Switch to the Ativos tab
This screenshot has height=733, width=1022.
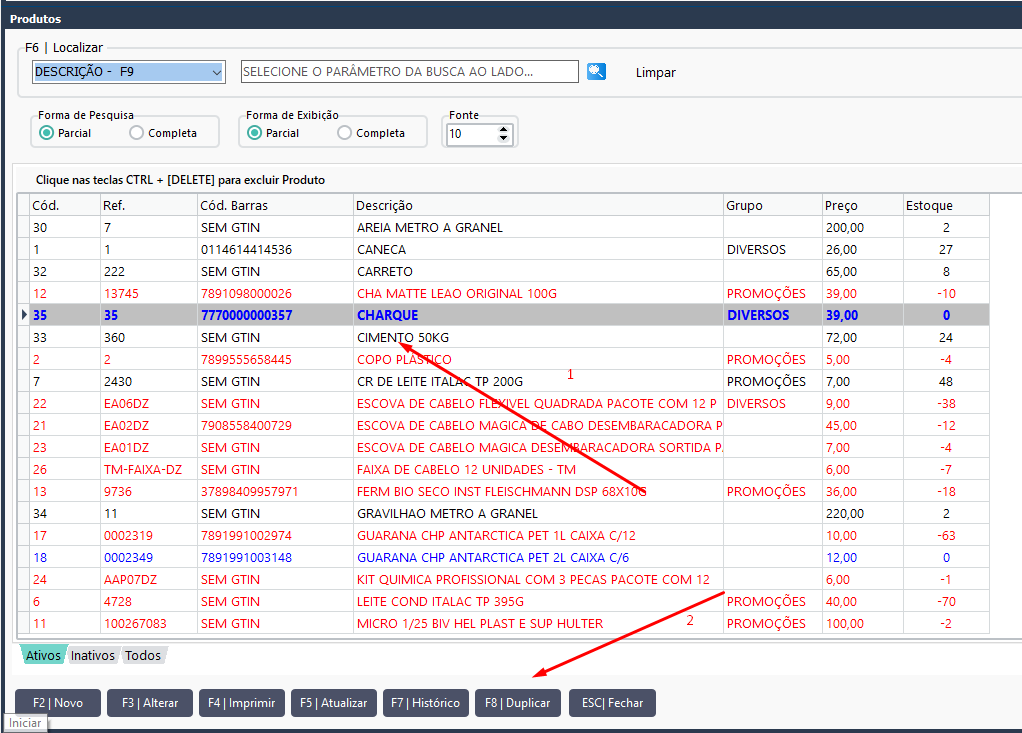pos(43,655)
